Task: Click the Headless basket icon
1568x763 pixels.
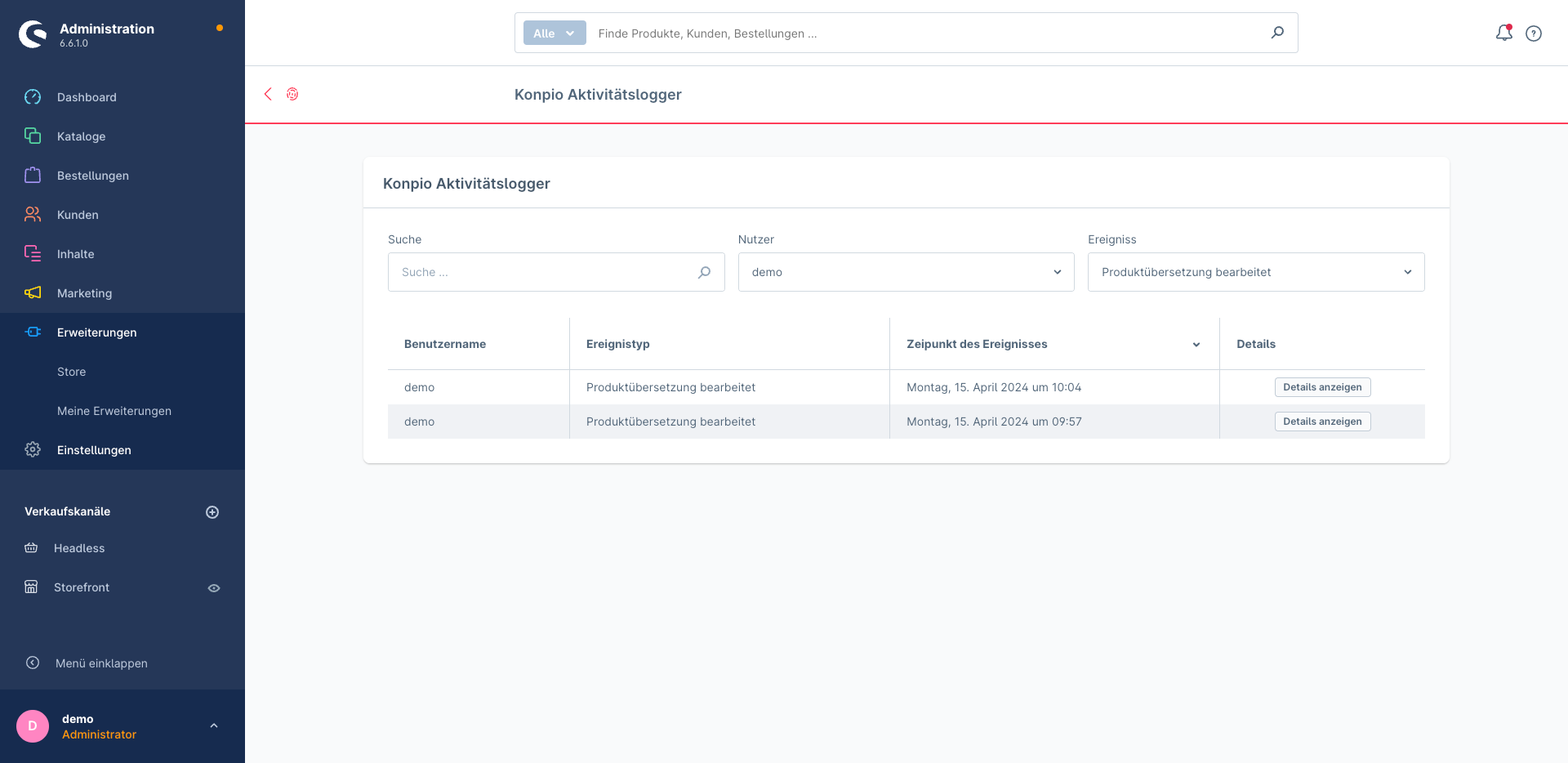Action: [x=31, y=548]
